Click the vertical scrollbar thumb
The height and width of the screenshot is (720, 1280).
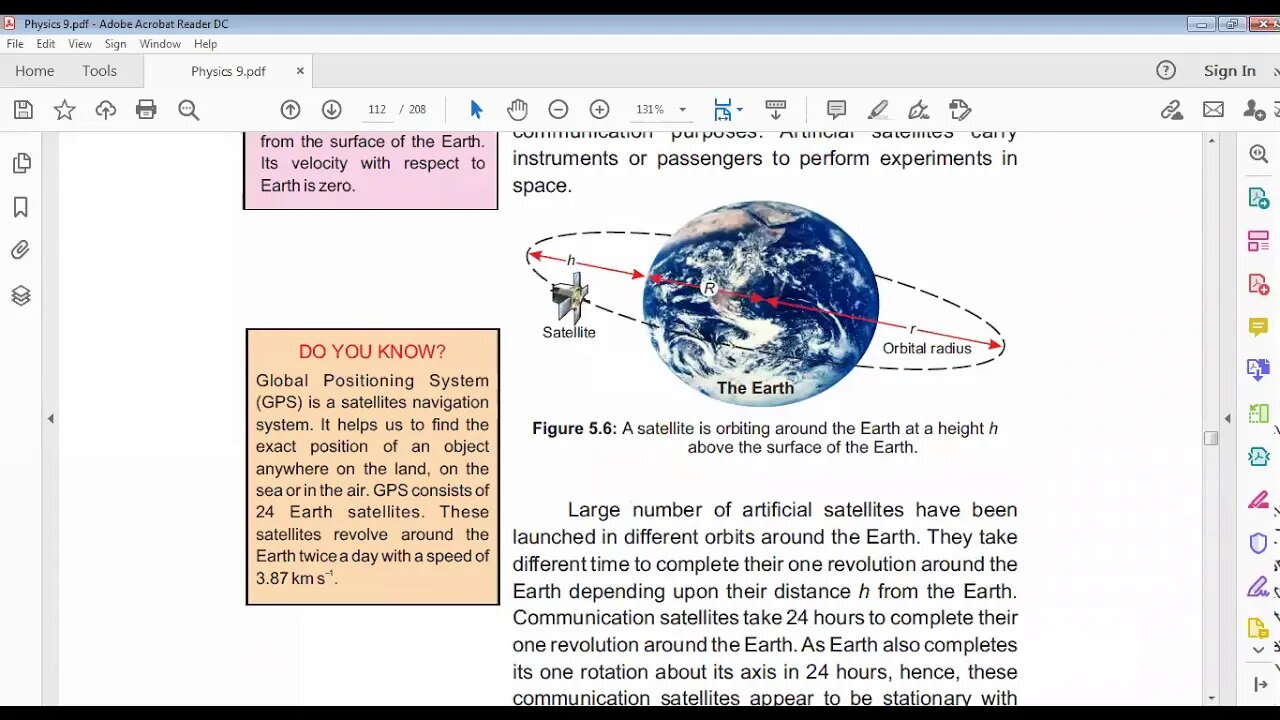(1211, 438)
